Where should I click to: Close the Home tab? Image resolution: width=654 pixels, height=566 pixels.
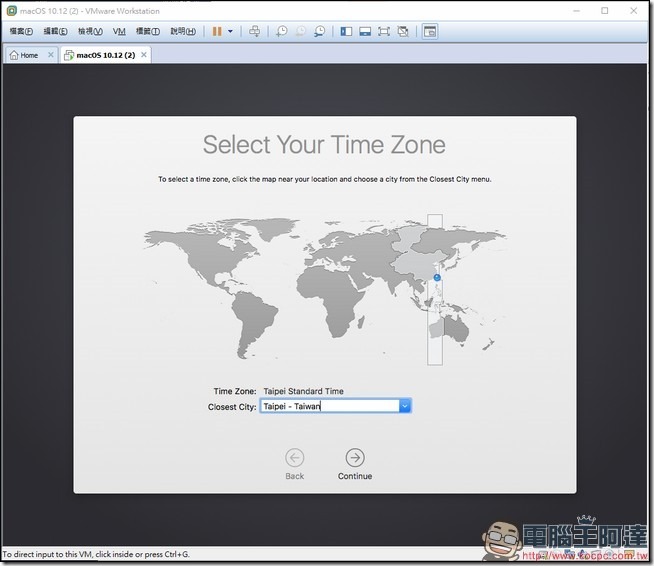click(50, 55)
